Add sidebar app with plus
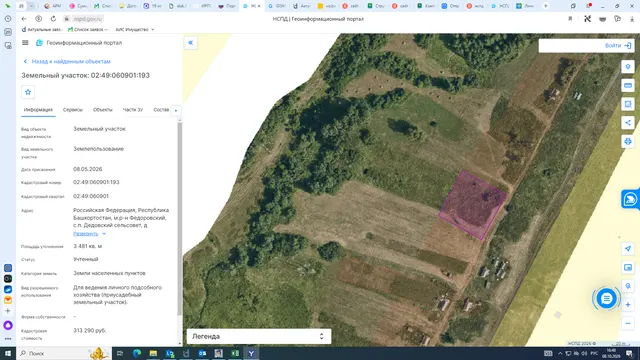 tap(8, 311)
